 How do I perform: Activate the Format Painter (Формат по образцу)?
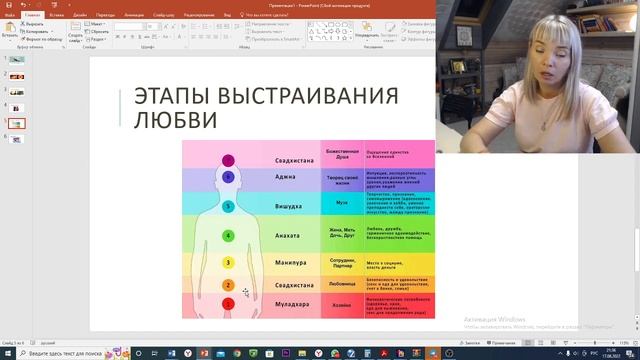pyautogui.click(x=41, y=39)
